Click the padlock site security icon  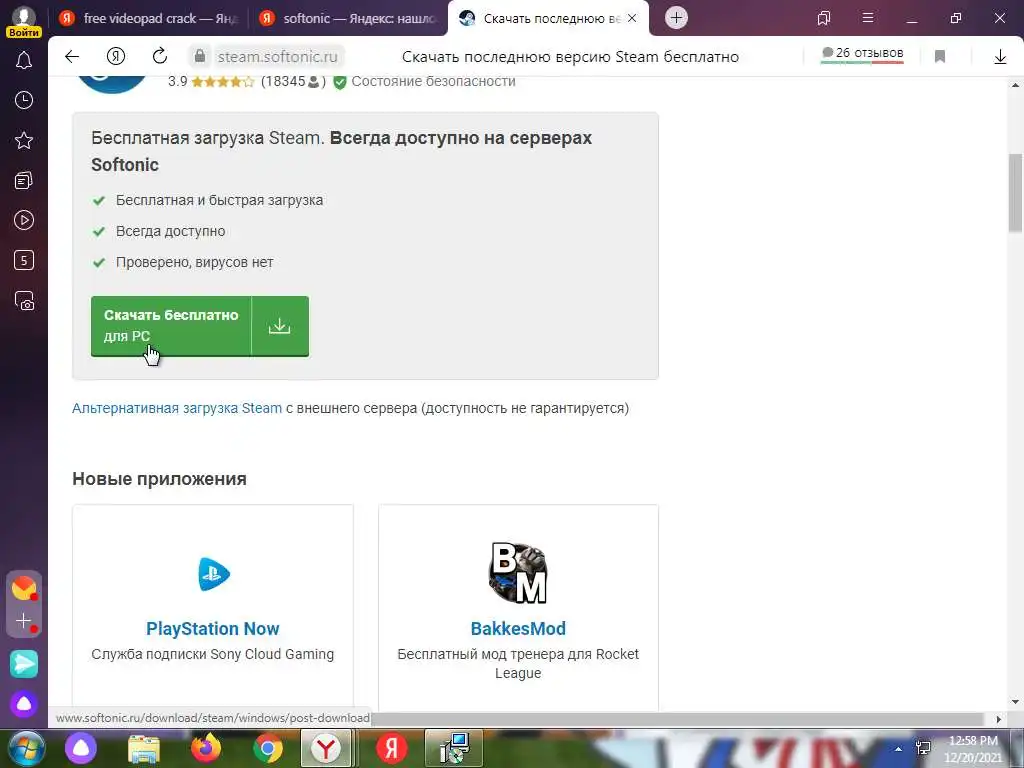pyautogui.click(x=200, y=57)
